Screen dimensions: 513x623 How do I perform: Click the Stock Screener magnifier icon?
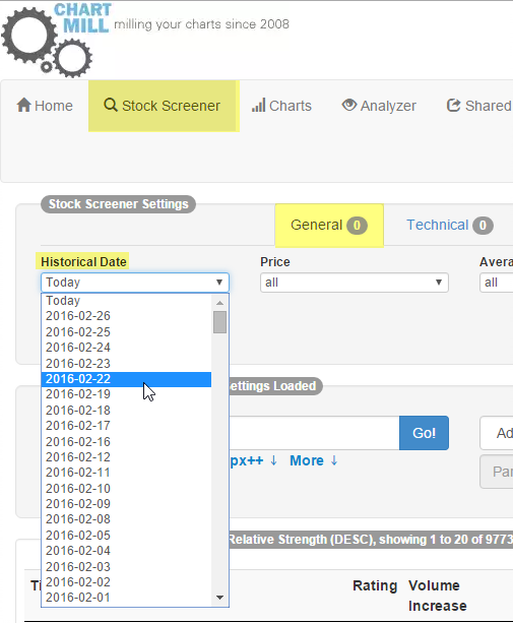pos(110,105)
